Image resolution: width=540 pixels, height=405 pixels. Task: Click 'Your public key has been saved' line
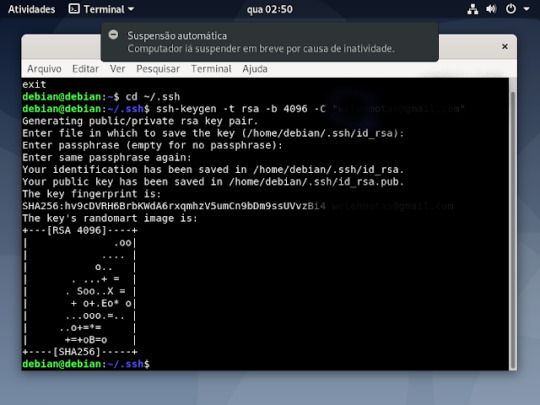point(213,181)
